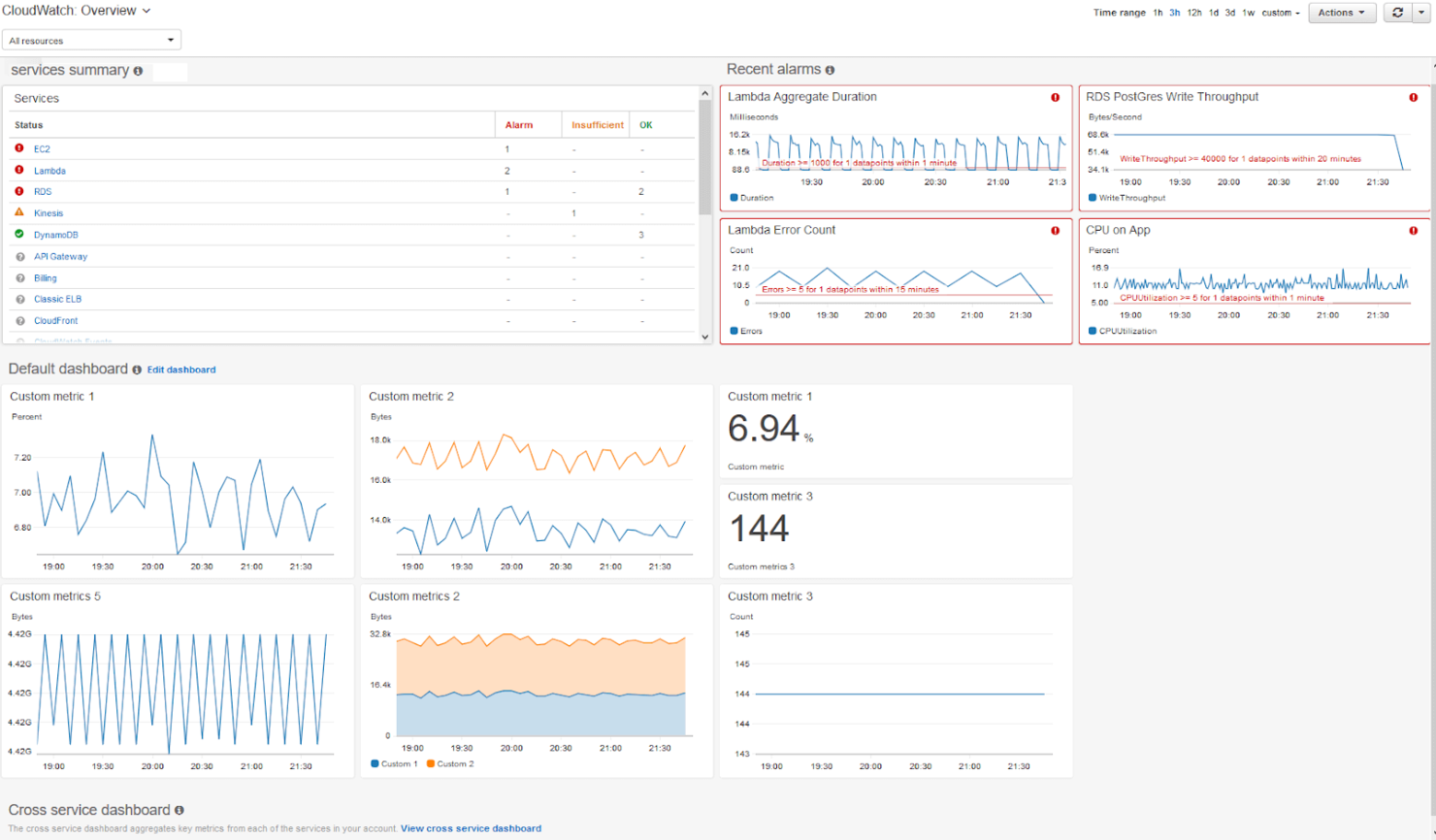The width and height of the screenshot is (1436, 840).
Task: Select the 1w time range option
Action: click(1249, 13)
